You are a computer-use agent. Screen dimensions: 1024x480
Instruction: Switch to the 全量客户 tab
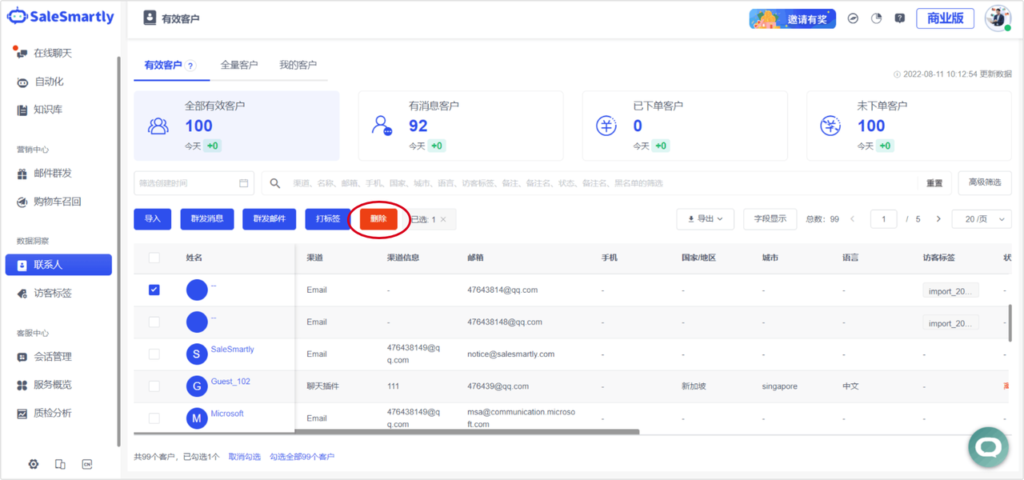239,65
